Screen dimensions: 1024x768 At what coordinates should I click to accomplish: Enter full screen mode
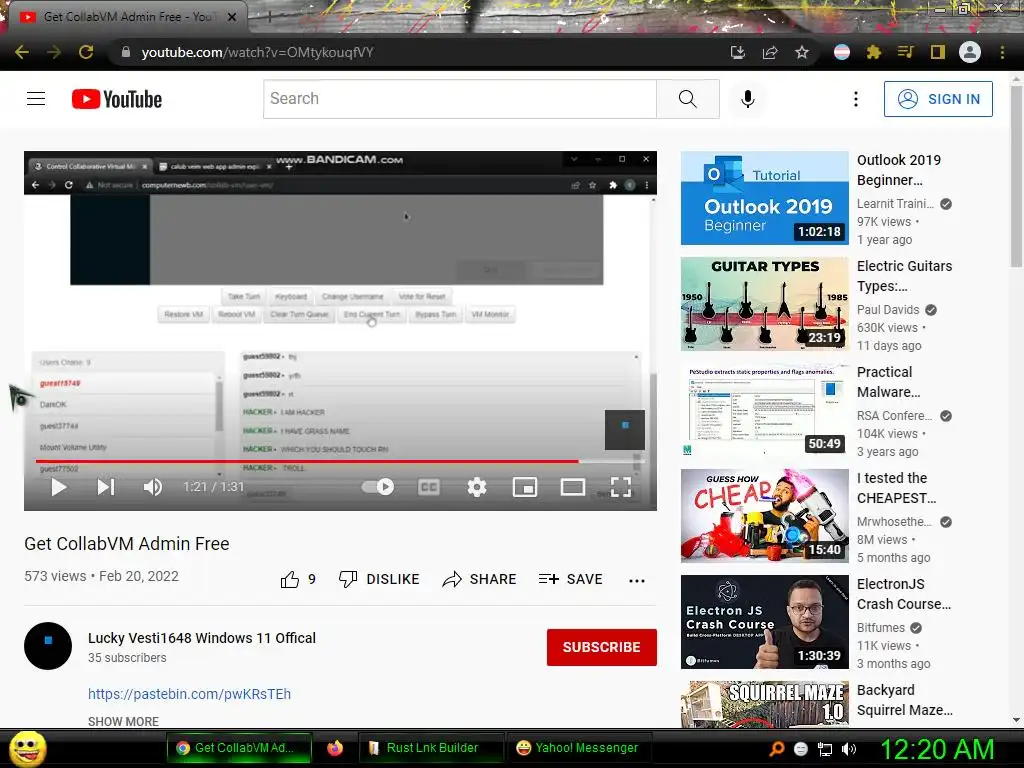(x=621, y=487)
